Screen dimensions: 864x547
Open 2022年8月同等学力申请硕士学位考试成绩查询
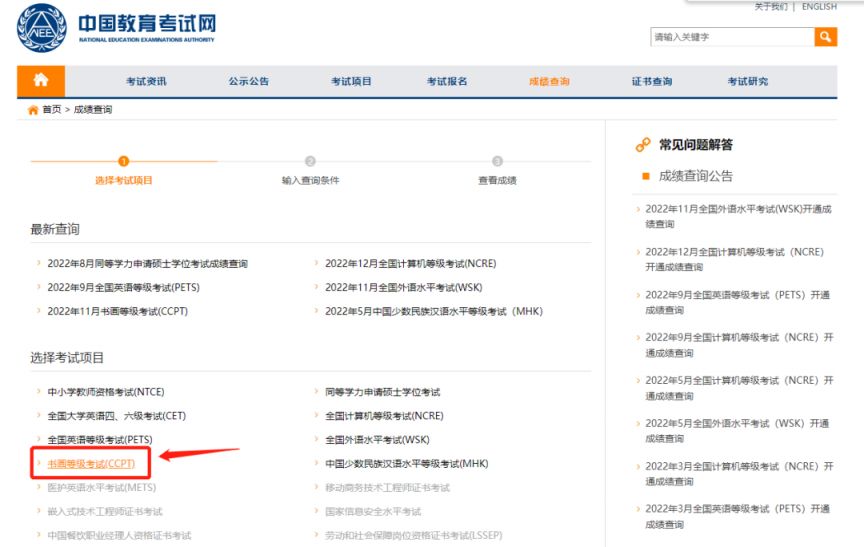tap(147, 264)
